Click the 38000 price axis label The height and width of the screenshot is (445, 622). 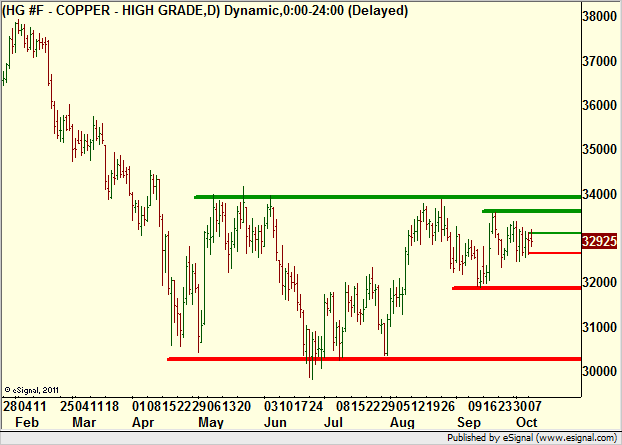(x=599, y=16)
